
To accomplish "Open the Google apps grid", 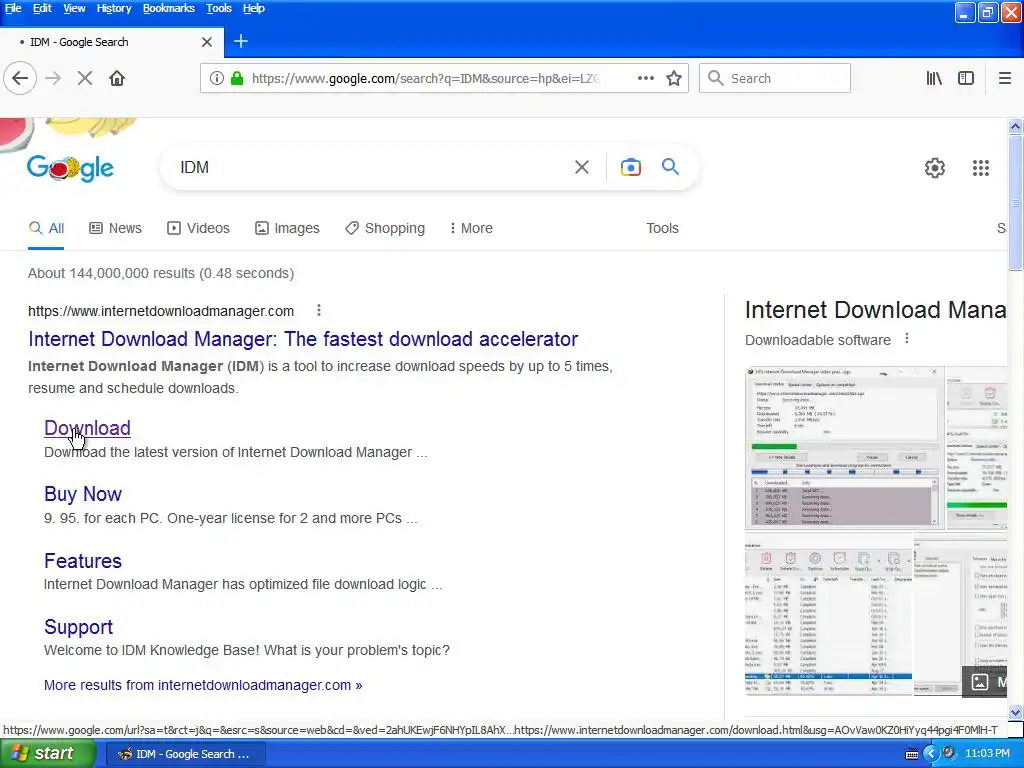I will [981, 168].
